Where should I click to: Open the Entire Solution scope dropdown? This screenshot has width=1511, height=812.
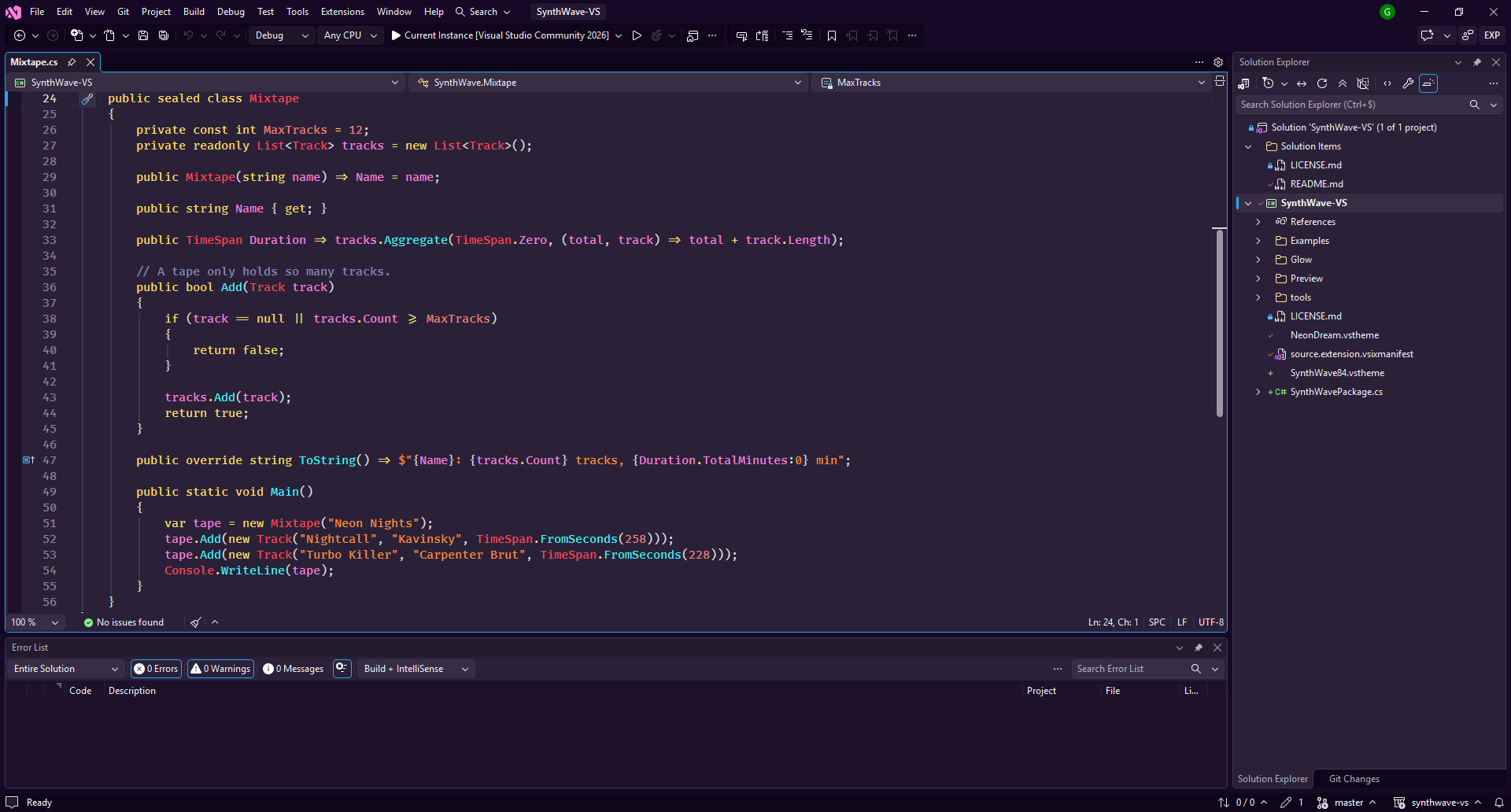pyautogui.click(x=65, y=669)
